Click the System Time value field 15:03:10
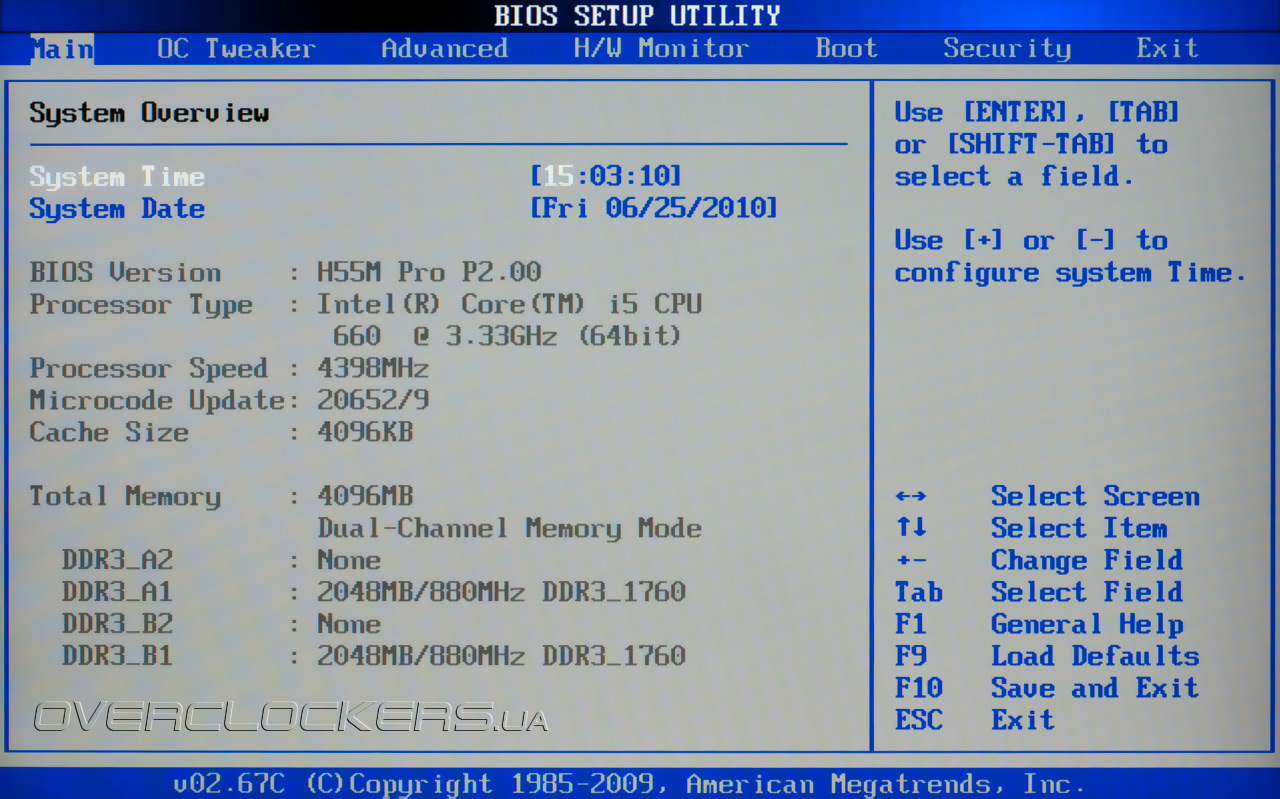Screen dimensions: 1280x799 click(x=606, y=177)
